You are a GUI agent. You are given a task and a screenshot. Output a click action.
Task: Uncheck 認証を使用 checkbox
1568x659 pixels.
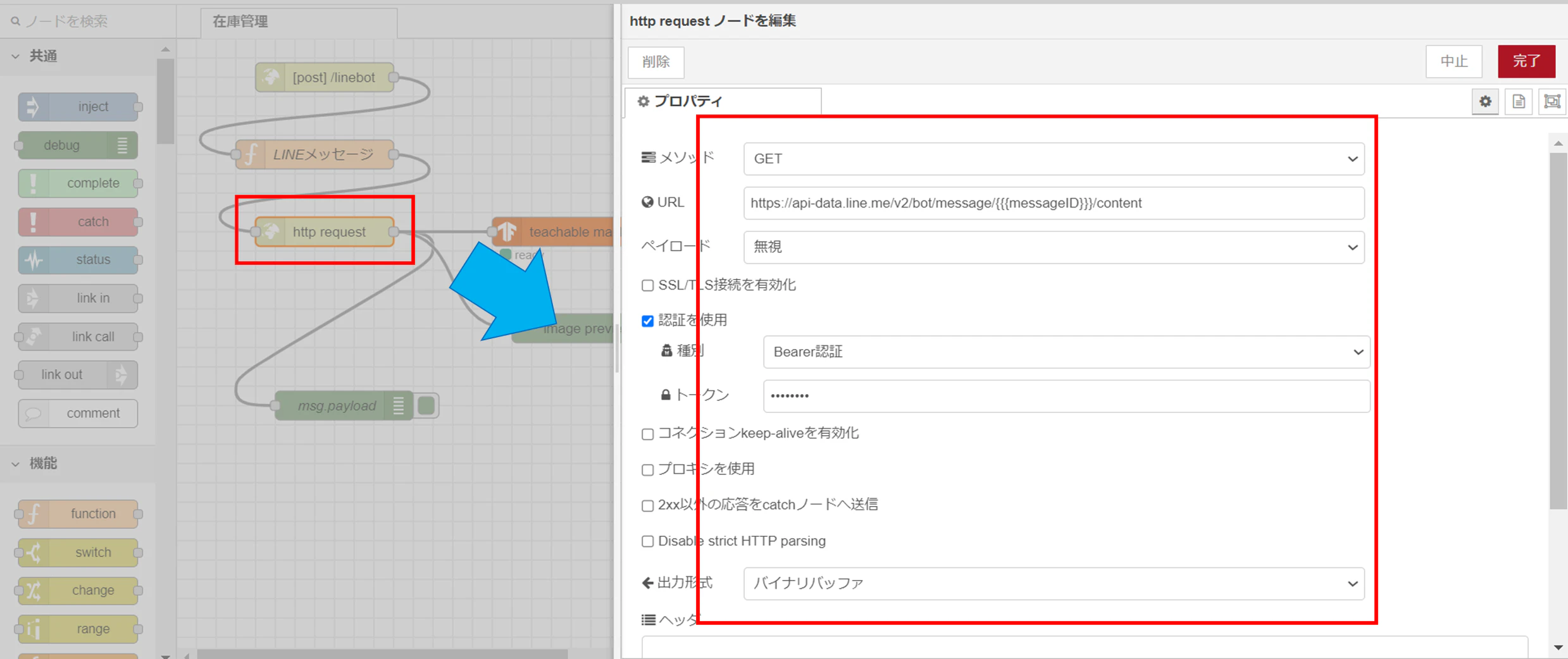pyautogui.click(x=647, y=321)
